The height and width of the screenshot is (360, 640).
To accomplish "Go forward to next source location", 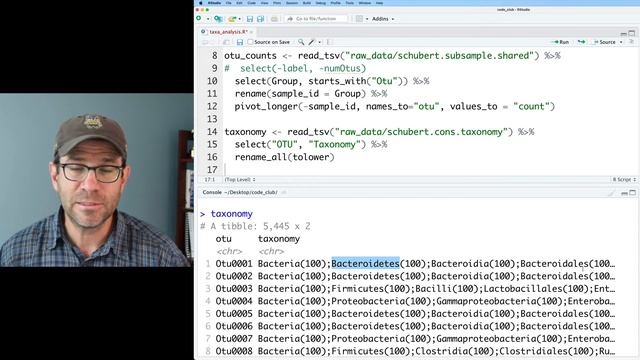I will 213,42.
